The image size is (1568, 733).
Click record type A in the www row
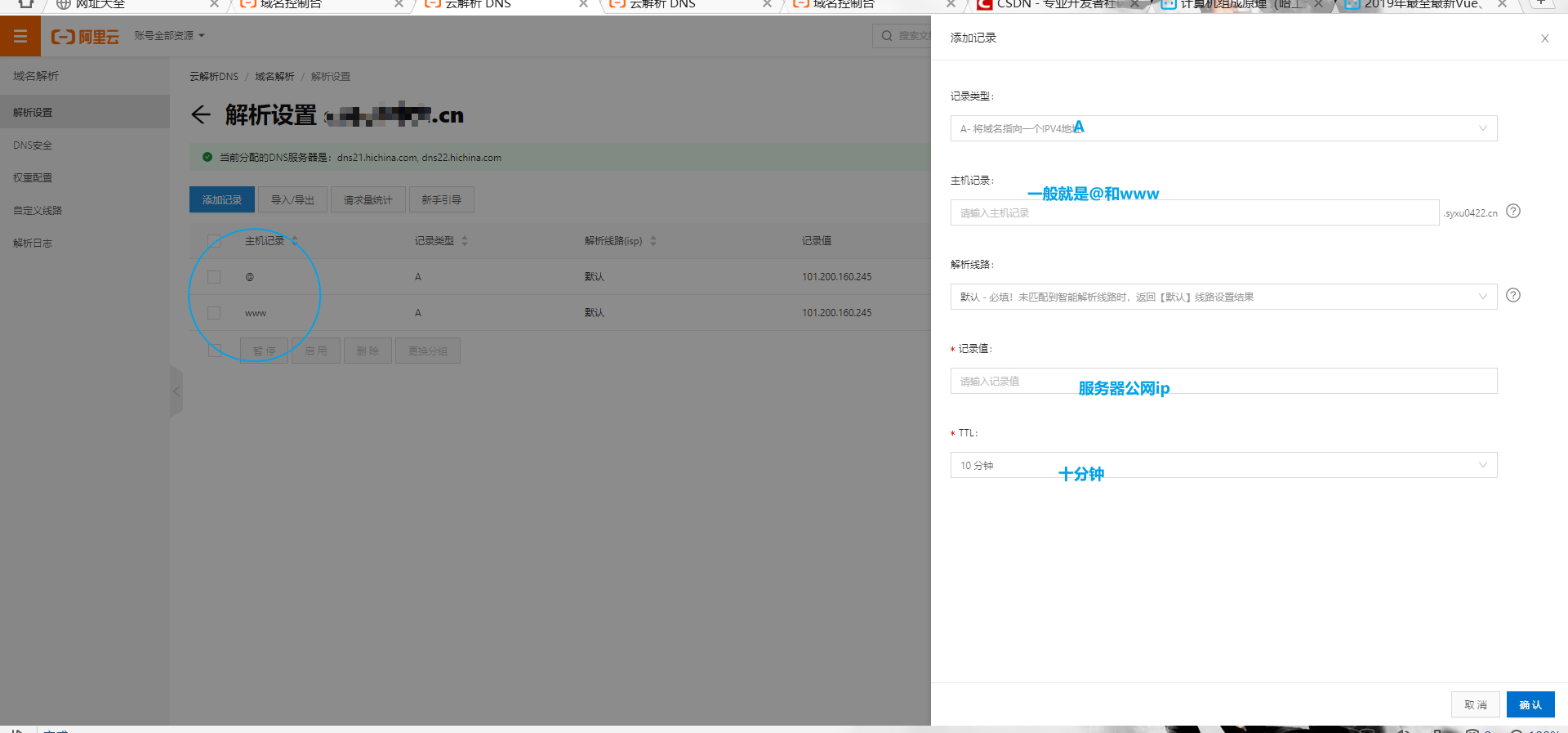(418, 313)
